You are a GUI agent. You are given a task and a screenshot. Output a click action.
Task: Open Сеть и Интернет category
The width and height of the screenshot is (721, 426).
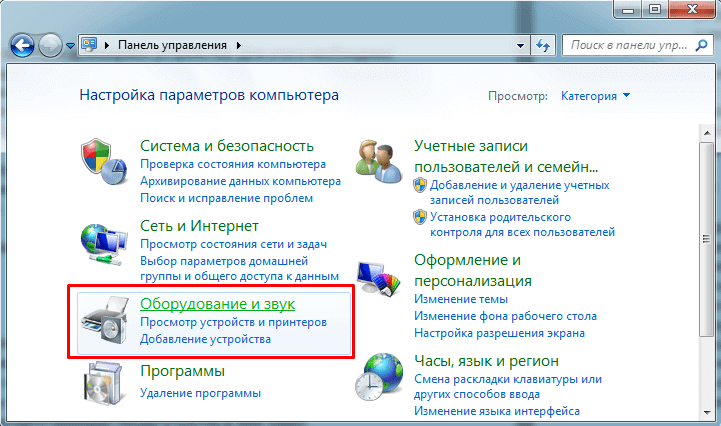[199, 226]
